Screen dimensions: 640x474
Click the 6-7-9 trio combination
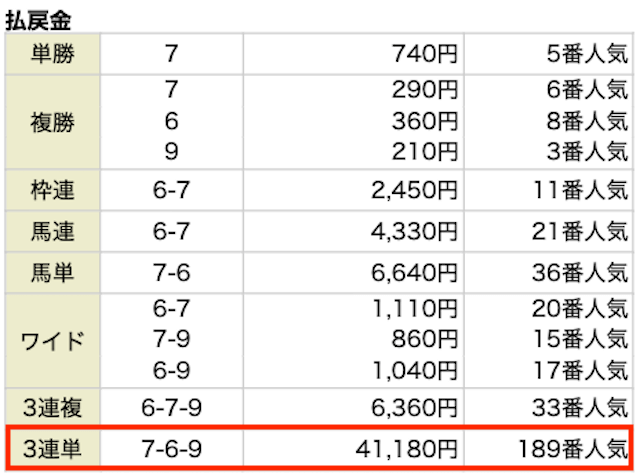point(171,407)
